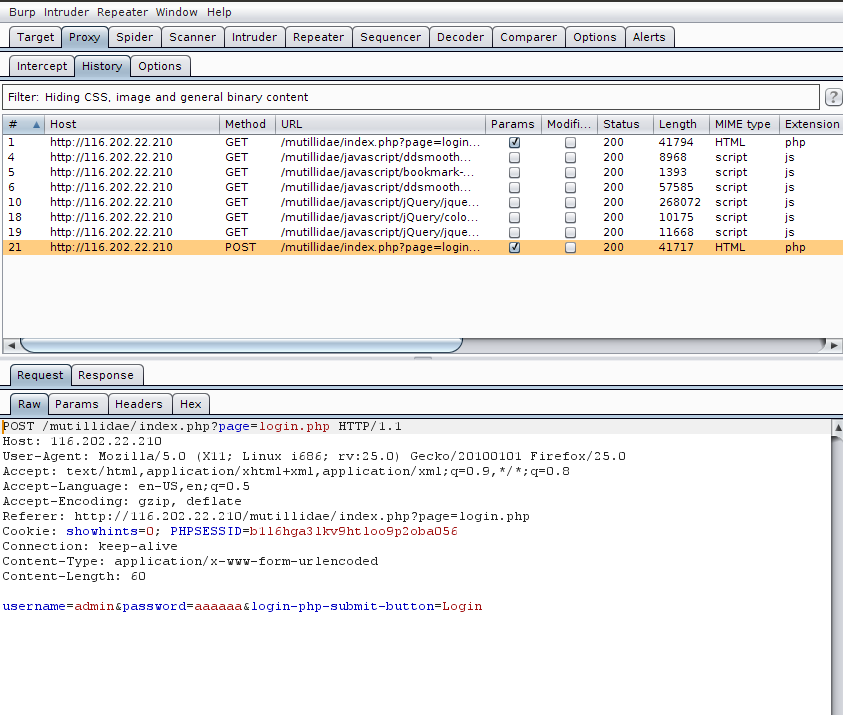Select the History sub-tab

pyautogui.click(x=102, y=66)
